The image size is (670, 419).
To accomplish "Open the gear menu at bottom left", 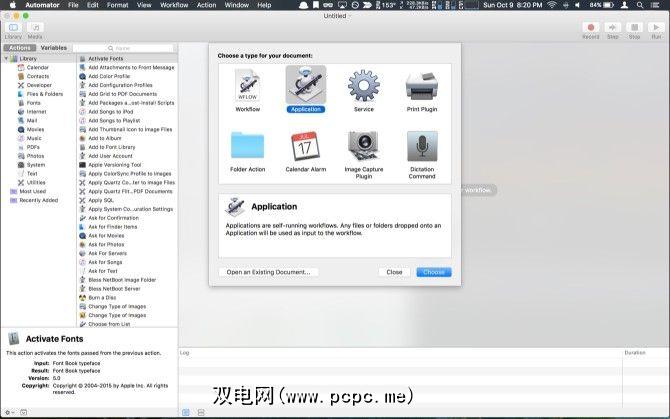I will click(x=9, y=412).
